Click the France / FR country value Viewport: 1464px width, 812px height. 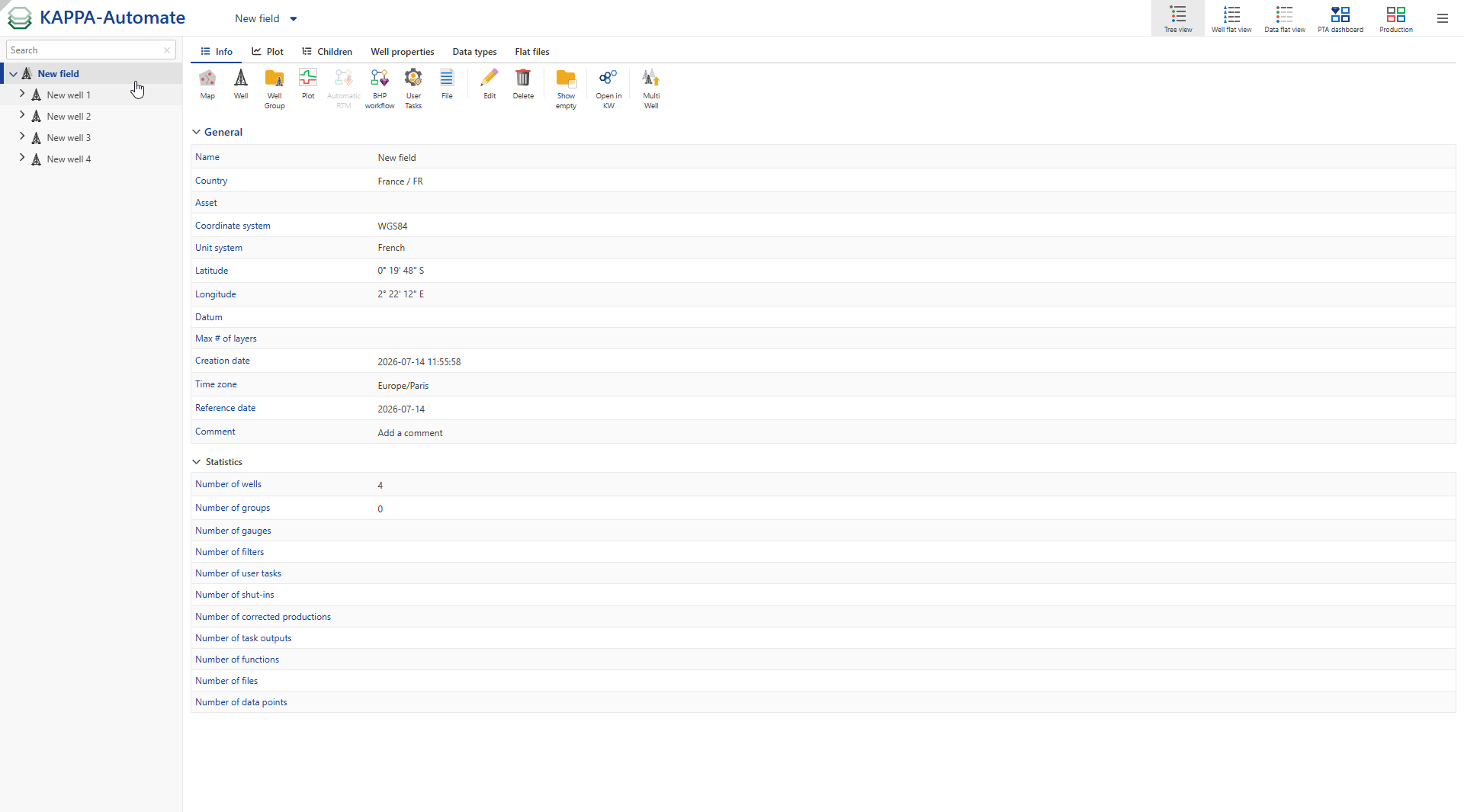pos(400,181)
